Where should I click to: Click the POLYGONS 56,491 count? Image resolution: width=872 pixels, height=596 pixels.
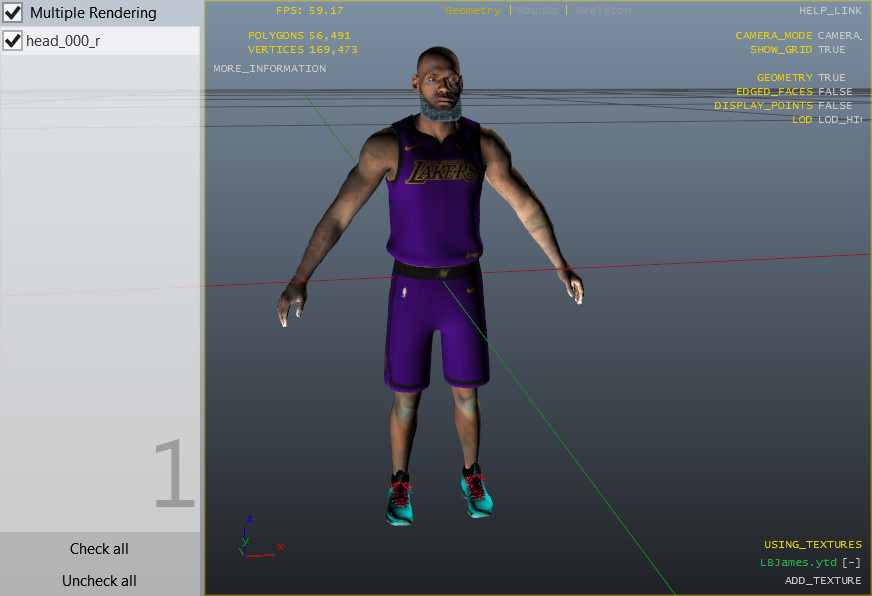[299, 36]
